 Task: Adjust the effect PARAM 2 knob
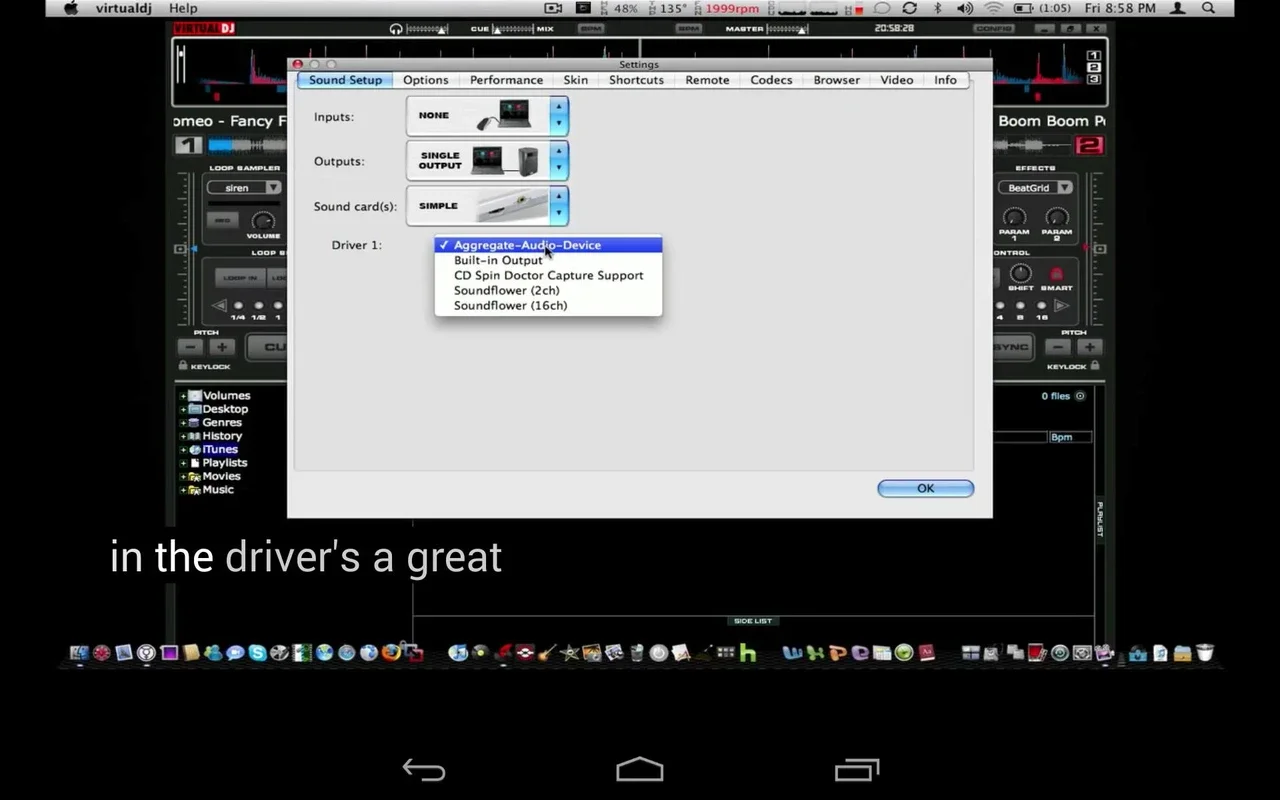[1056, 217]
